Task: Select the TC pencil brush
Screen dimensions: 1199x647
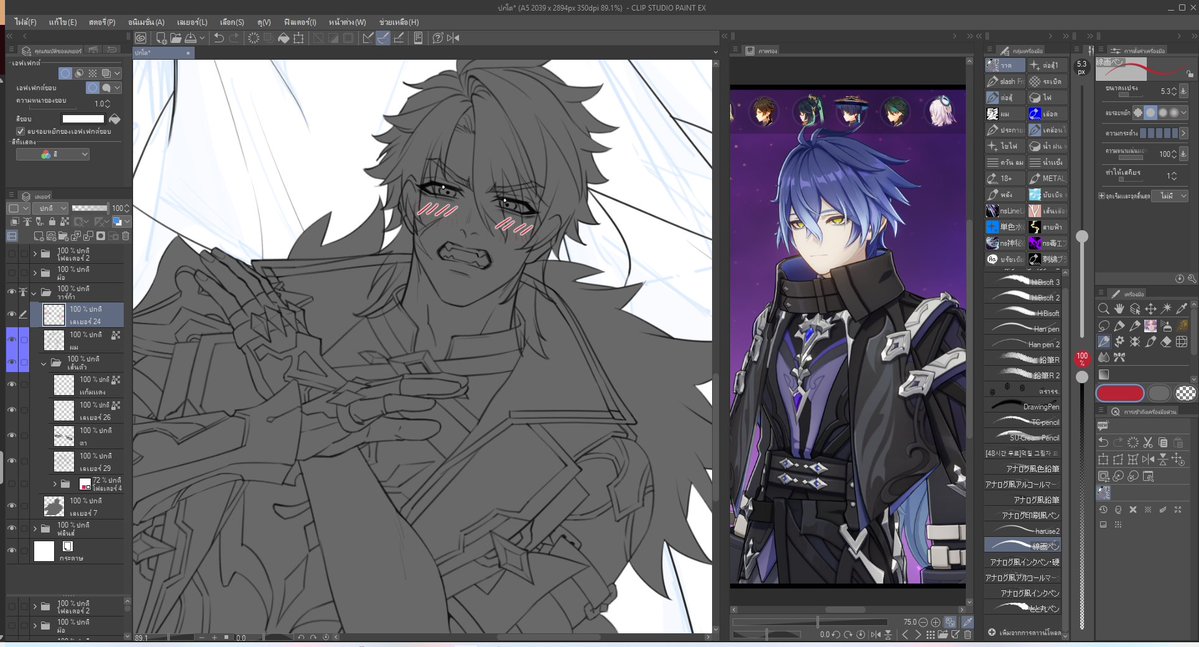Action: 1023,421
